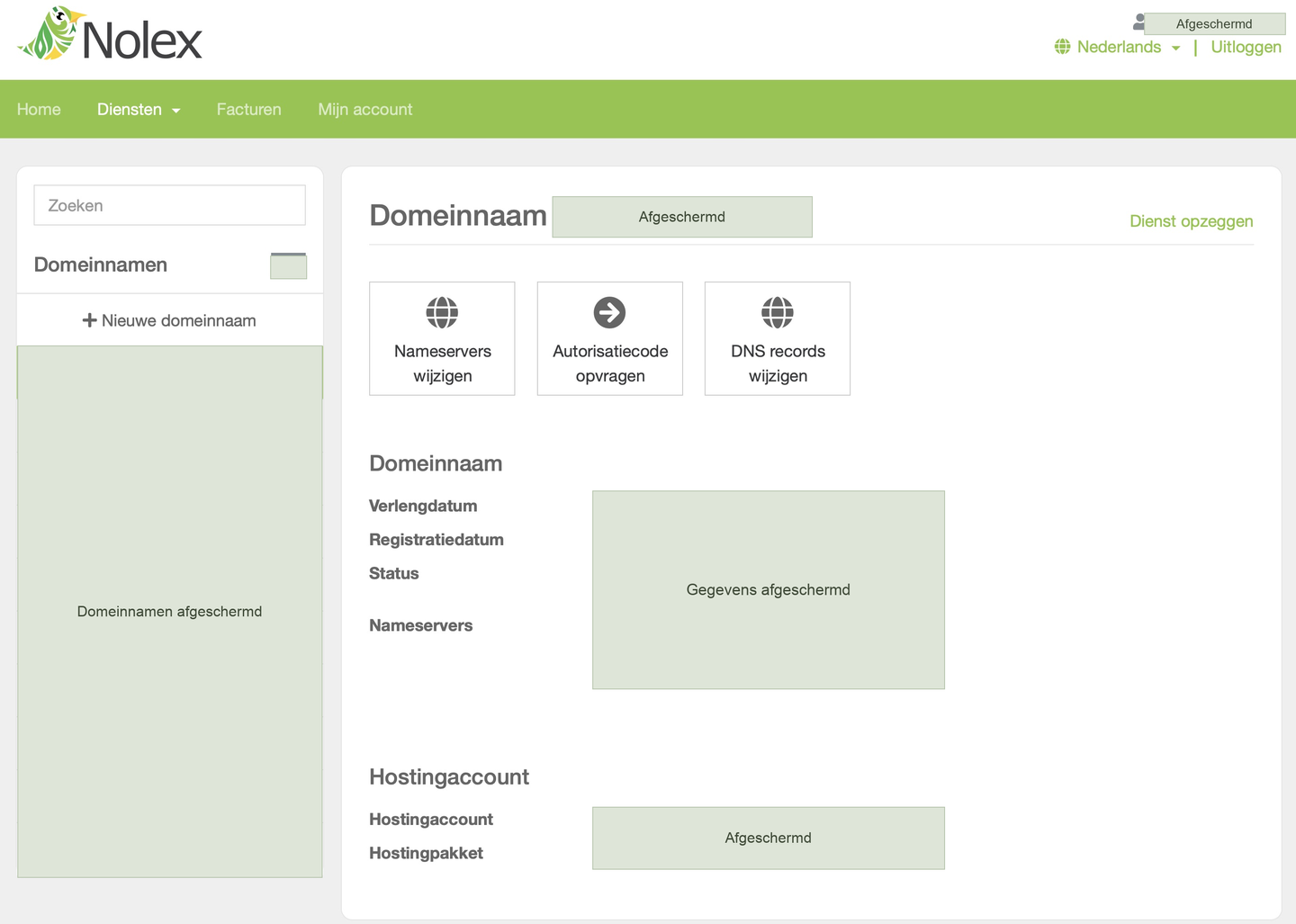This screenshot has width=1296, height=924.
Task: Open the Facturen menu item
Action: click(249, 110)
